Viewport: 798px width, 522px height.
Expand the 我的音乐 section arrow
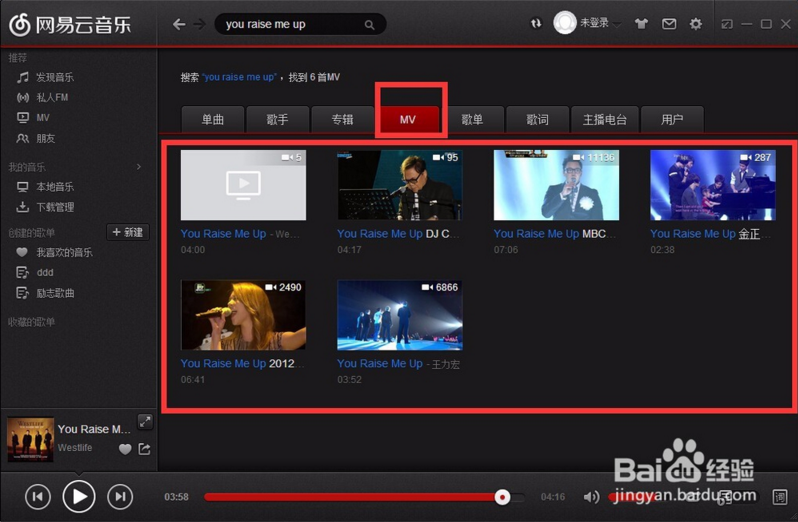click(138, 167)
